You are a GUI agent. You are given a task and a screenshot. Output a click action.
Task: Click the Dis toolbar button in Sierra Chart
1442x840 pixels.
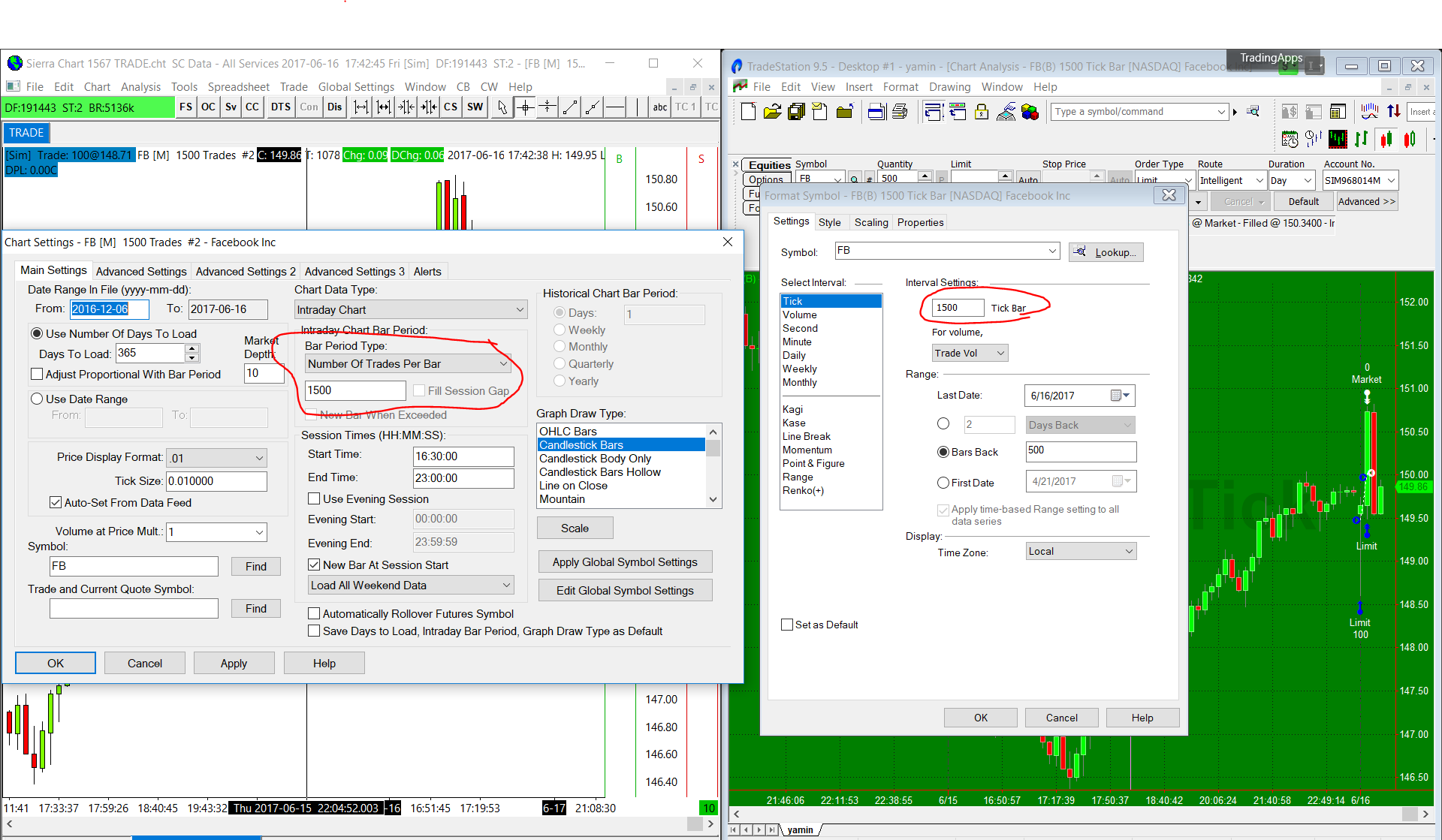[x=334, y=107]
